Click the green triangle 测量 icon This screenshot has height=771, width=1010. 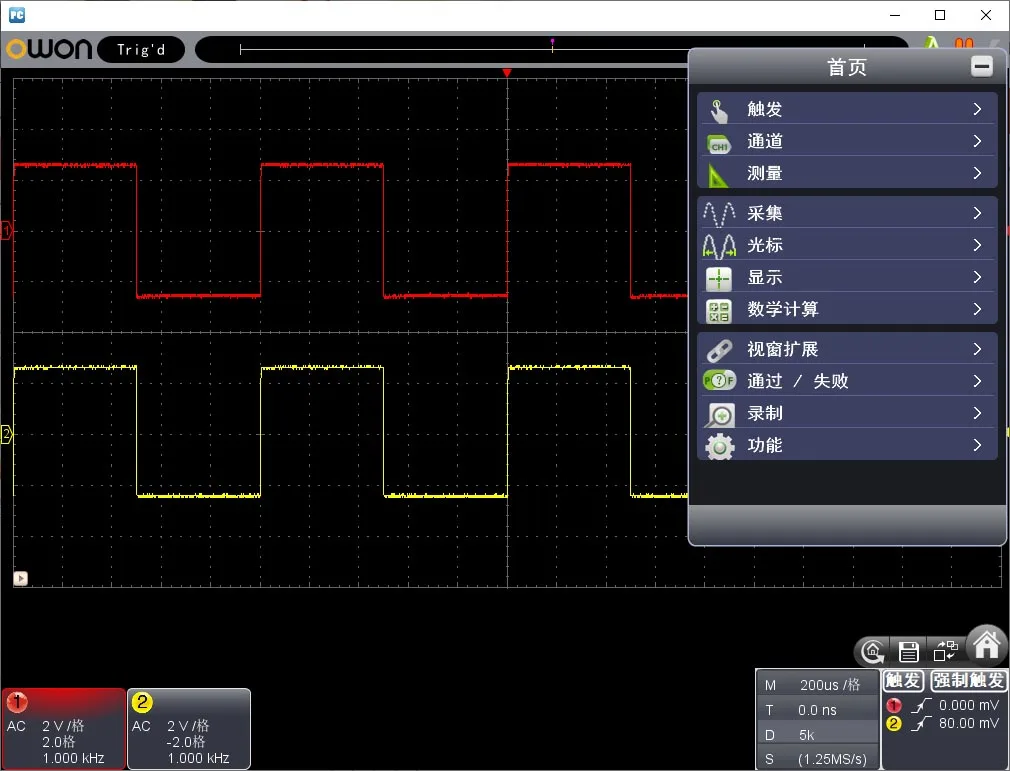[x=718, y=175]
